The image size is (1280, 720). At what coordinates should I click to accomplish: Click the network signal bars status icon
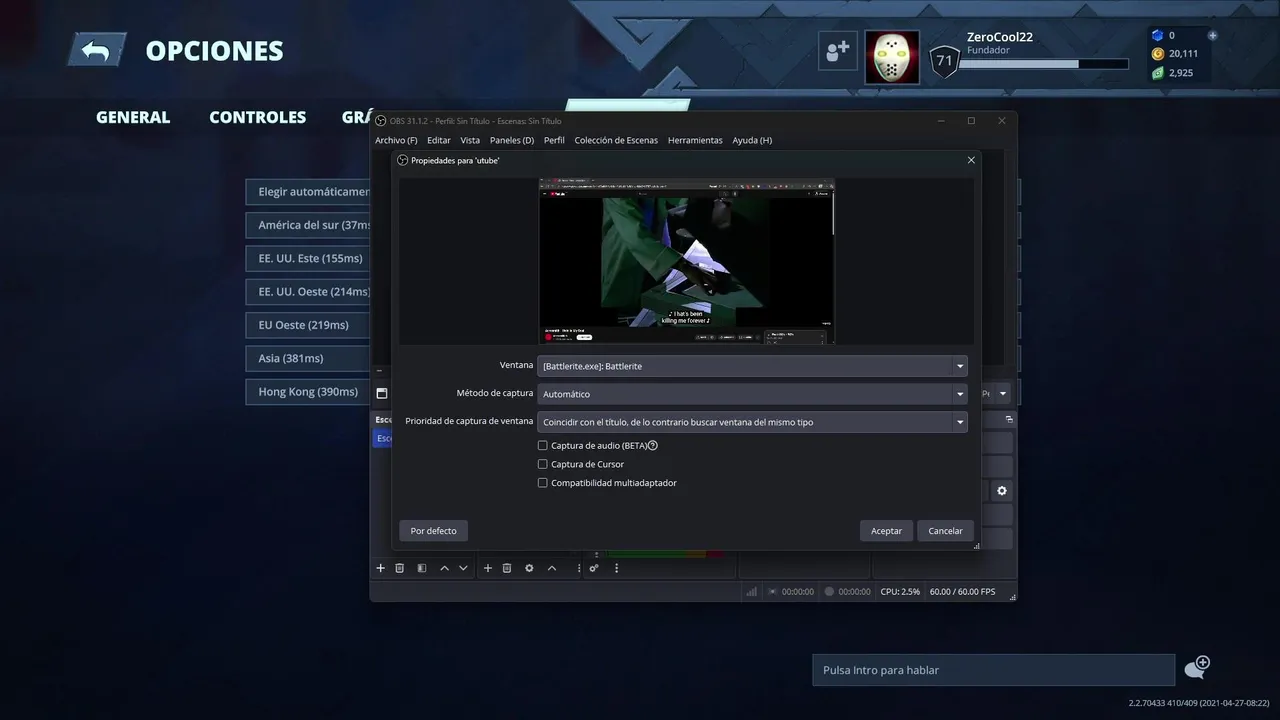coord(751,591)
